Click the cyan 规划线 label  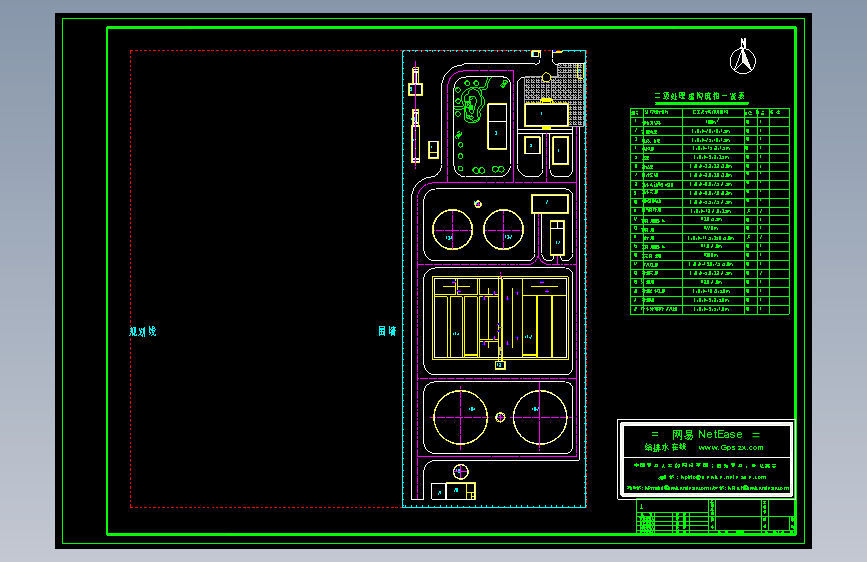pyautogui.click(x=143, y=331)
